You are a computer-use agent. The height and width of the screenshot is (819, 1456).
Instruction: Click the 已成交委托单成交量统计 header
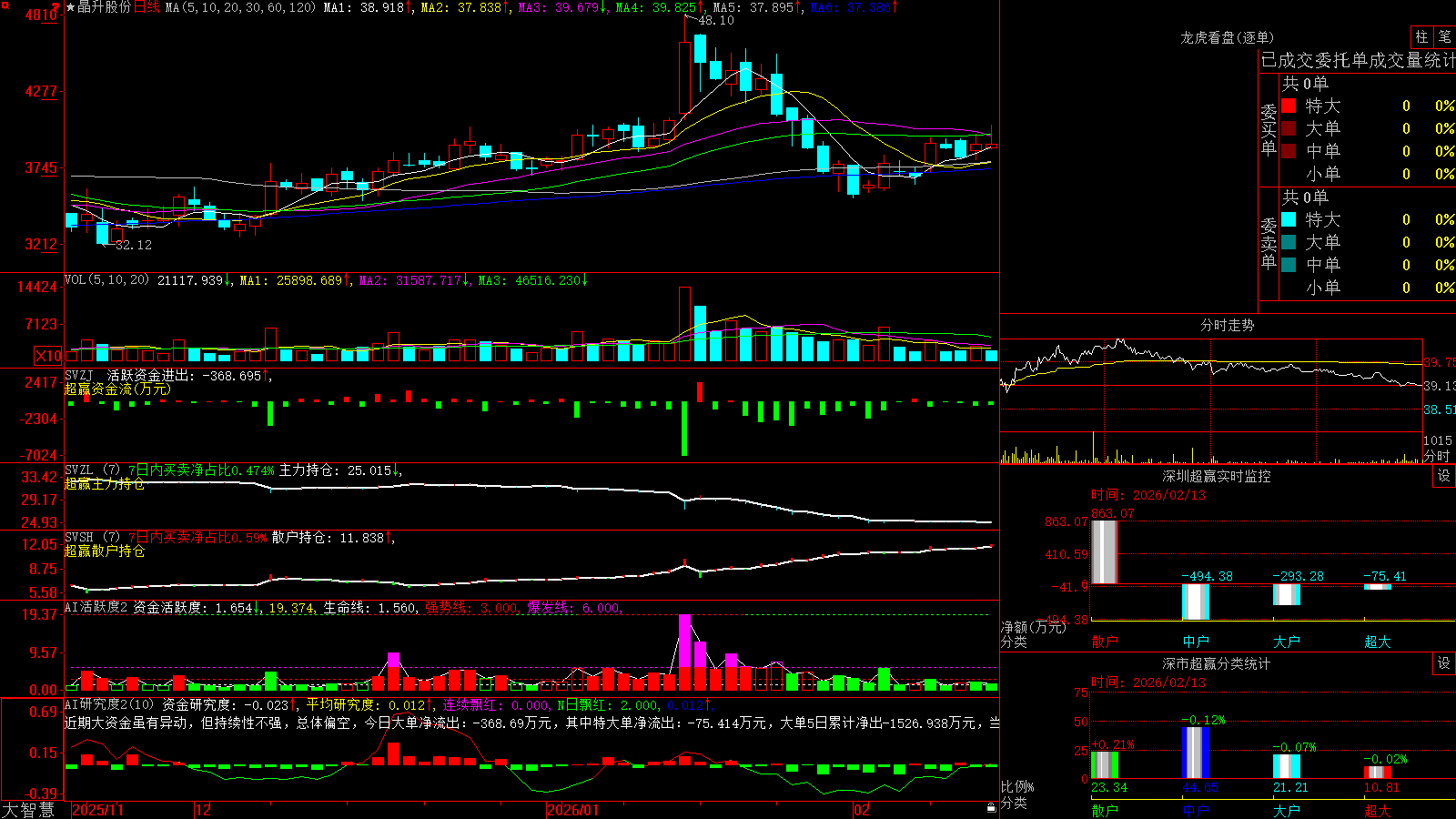coord(1358,60)
